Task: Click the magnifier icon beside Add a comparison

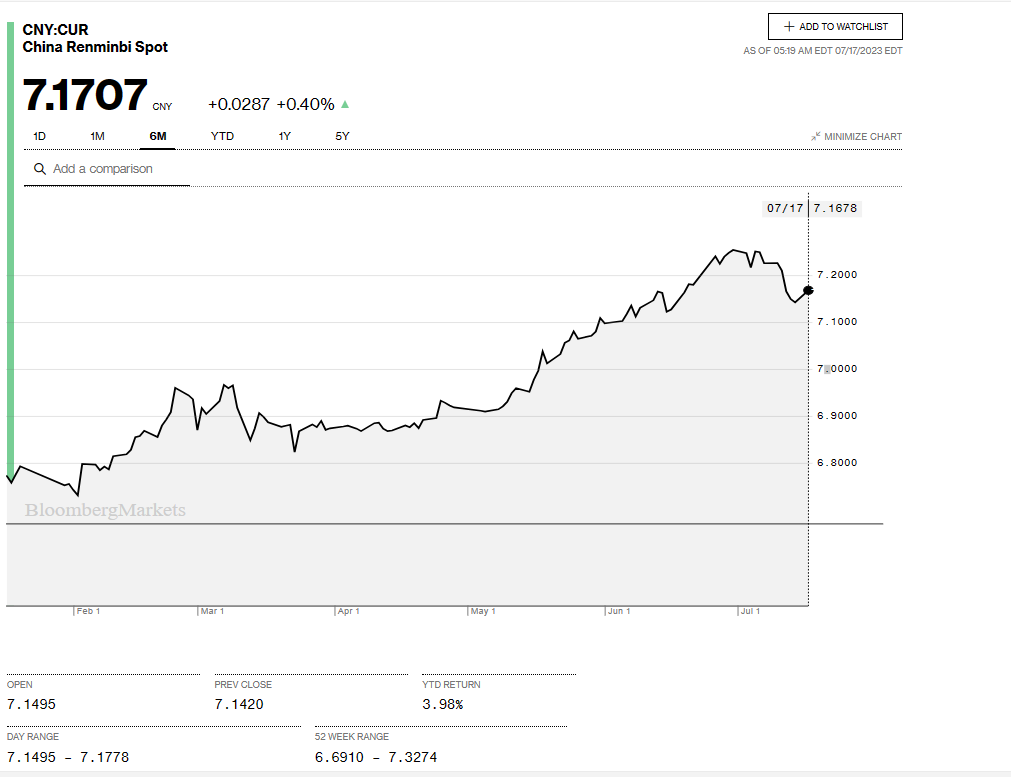Action: [40, 169]
